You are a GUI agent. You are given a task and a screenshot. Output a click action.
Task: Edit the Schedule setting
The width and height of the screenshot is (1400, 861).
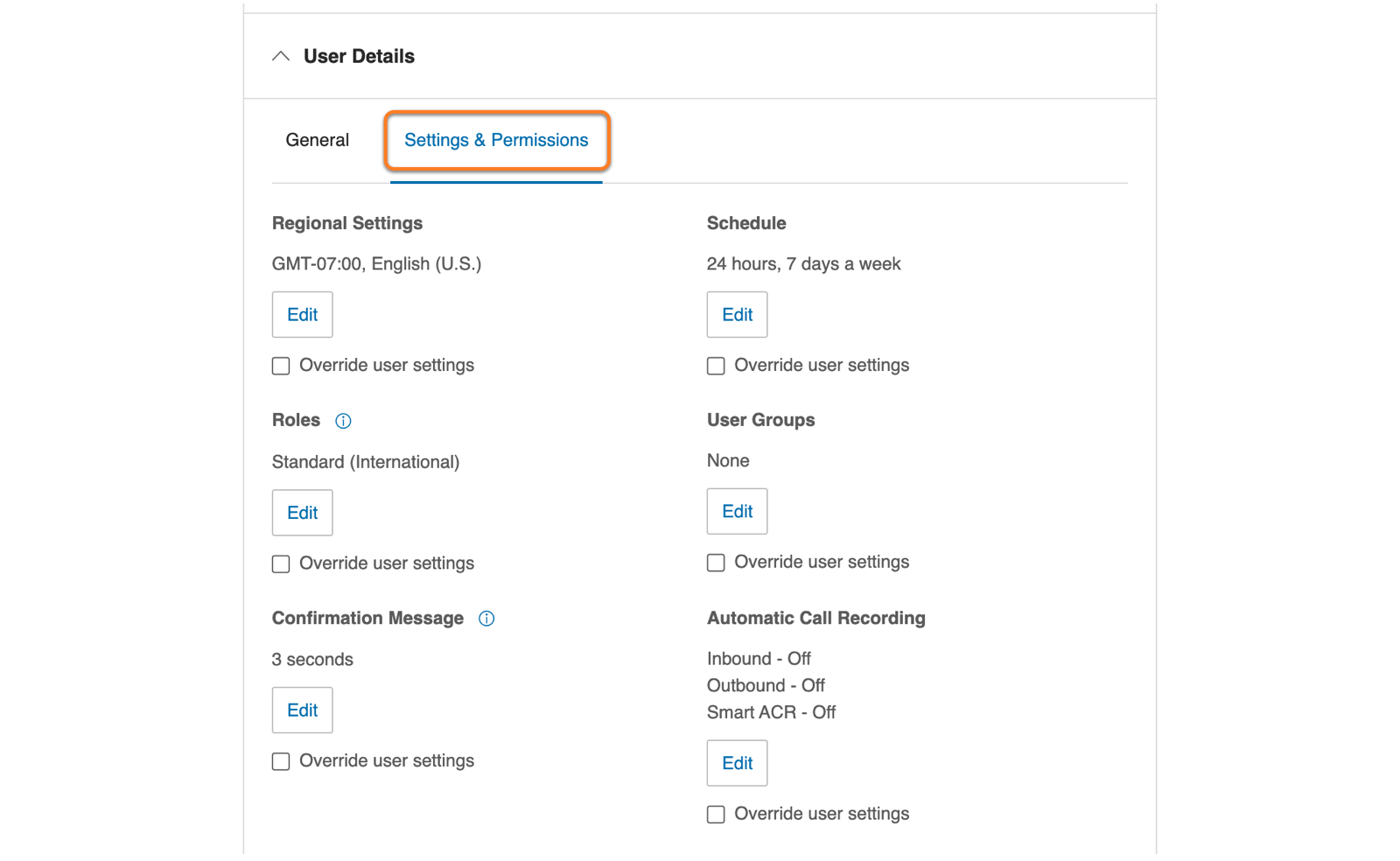coord(737,315)
